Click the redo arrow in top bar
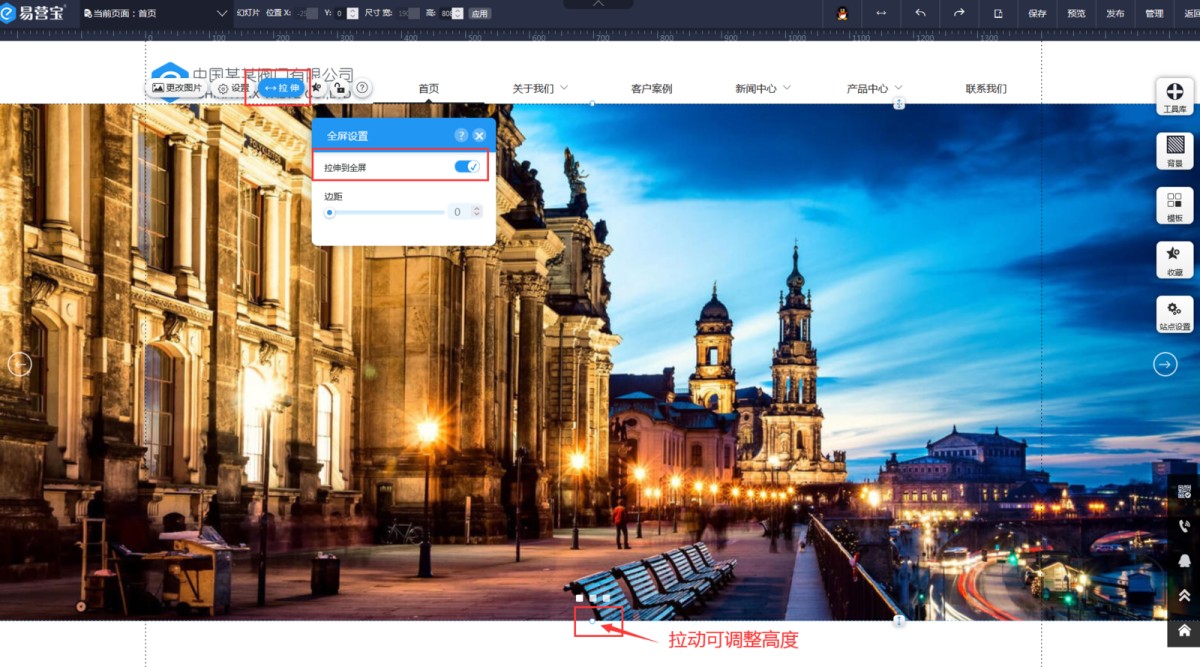Image resolution: width=1200 pixels, height=667 pixels. [x=959, y=13]
